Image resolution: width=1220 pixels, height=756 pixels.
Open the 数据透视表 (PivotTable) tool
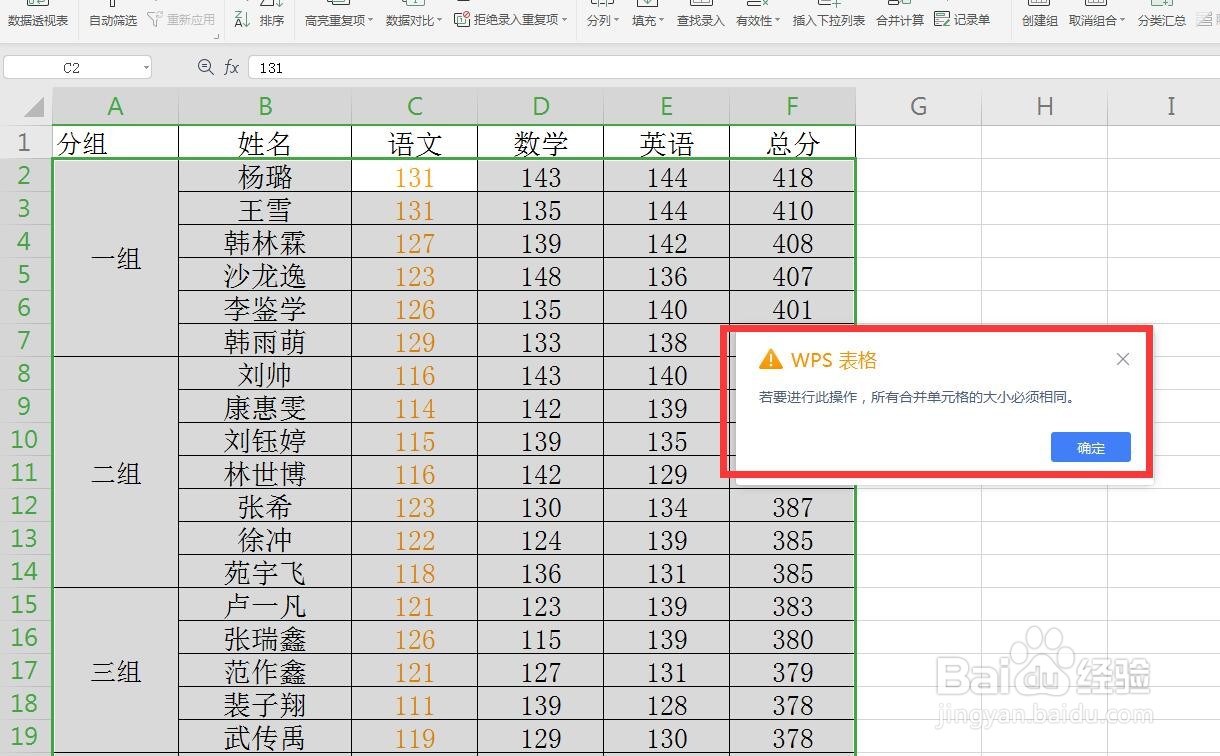click(x=40, y=17)
